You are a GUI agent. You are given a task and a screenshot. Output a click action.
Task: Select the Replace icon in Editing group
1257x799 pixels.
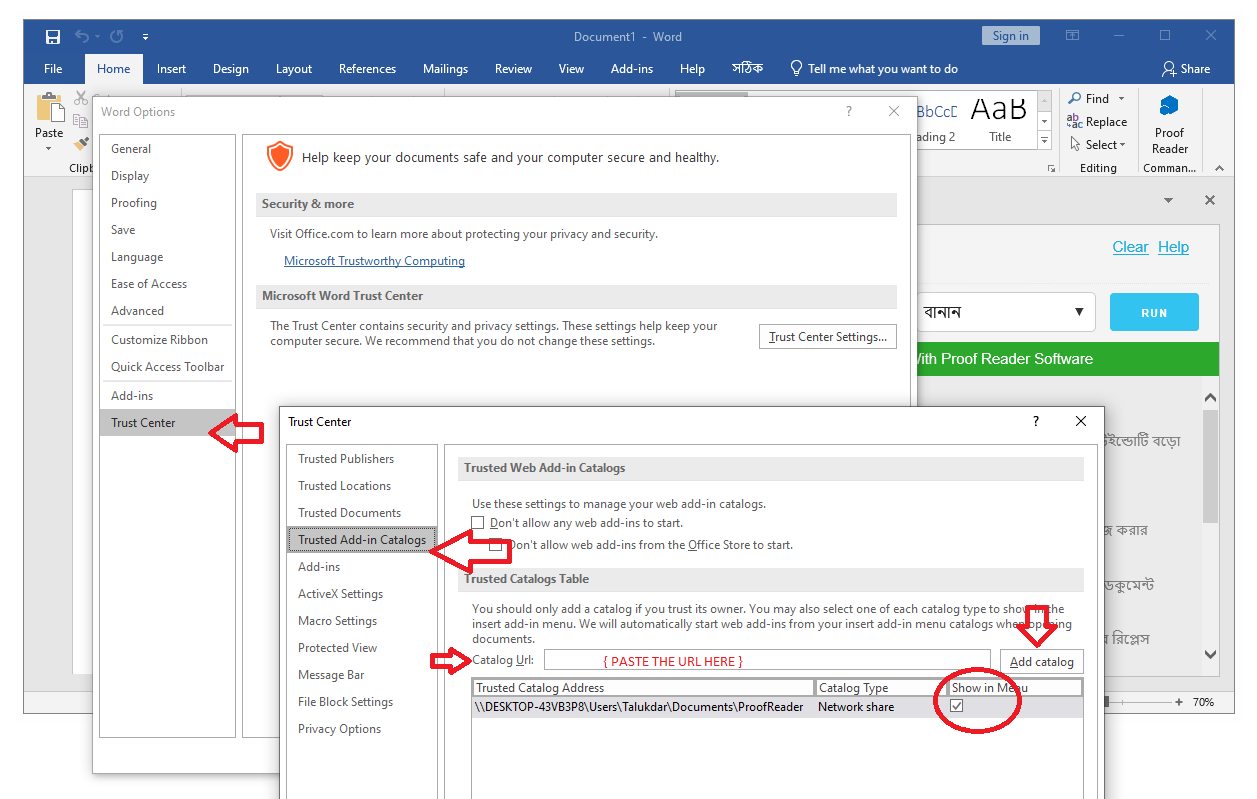(x=1097, y=121)
